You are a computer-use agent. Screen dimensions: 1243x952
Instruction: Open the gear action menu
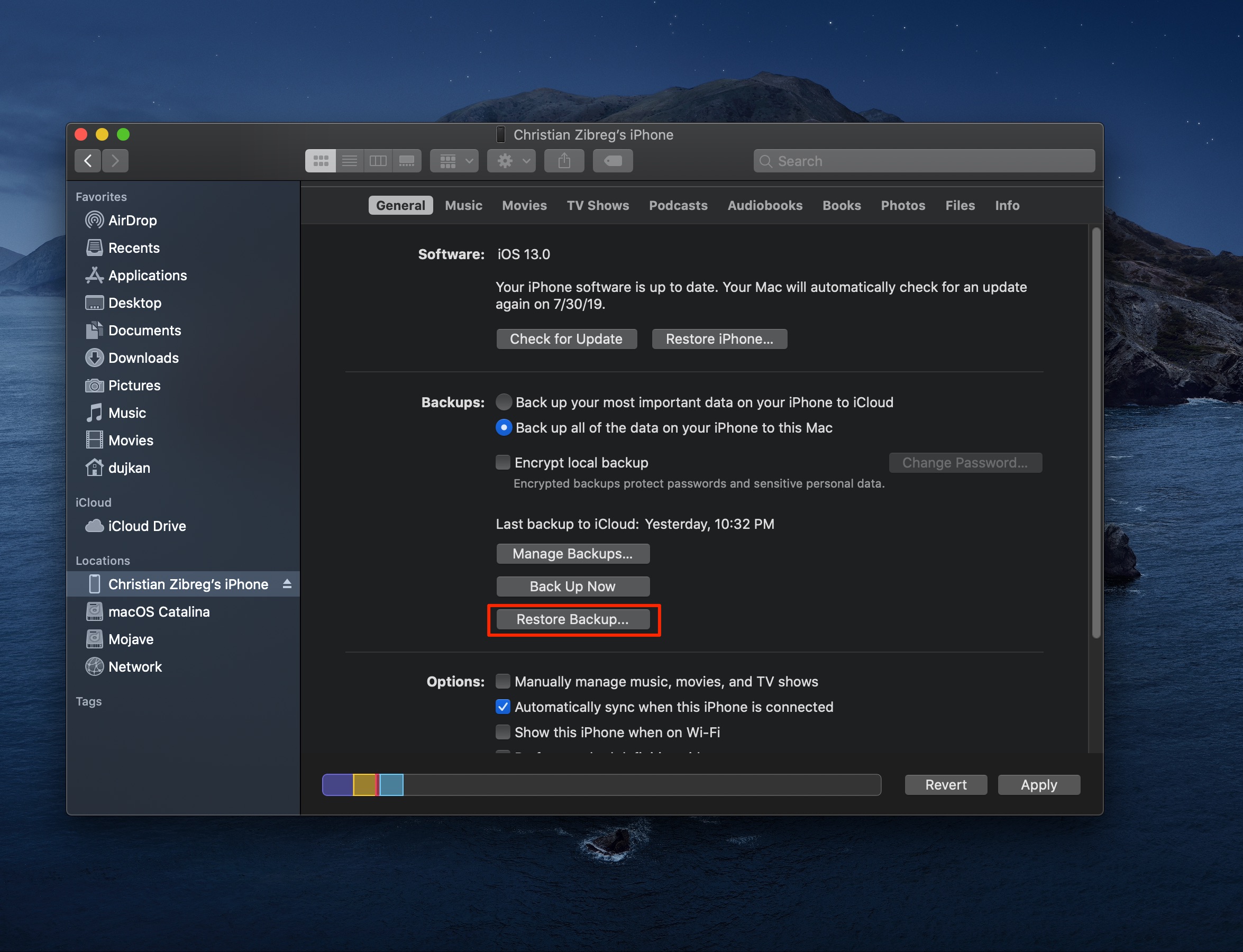511,161
